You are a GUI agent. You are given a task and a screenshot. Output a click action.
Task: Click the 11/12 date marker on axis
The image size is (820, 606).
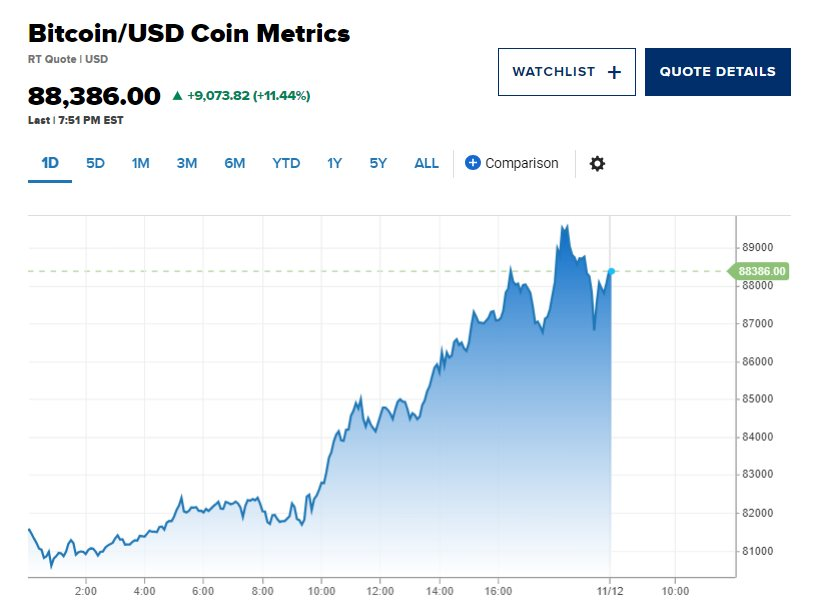click(x=610, y=591)
